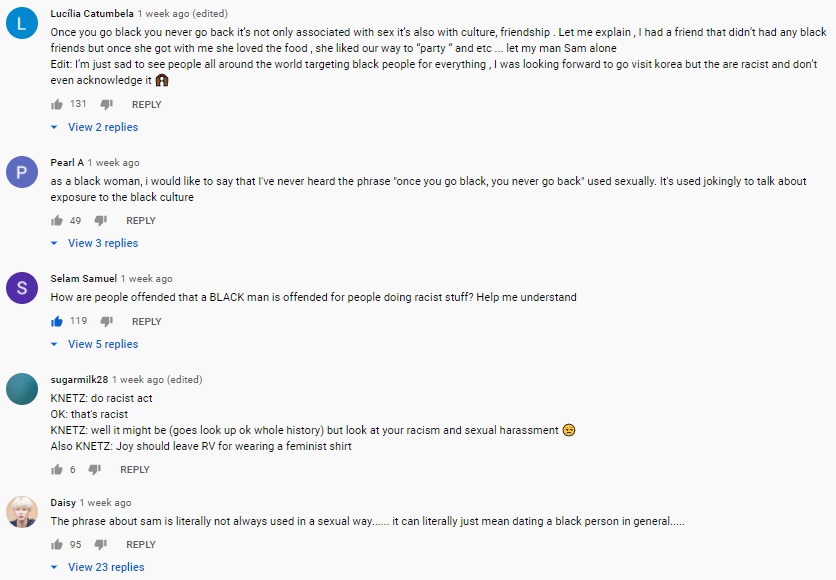836x580 pixels.
Task: Give thumbs down to Daisy's comment
Action: tap(101, 545)
